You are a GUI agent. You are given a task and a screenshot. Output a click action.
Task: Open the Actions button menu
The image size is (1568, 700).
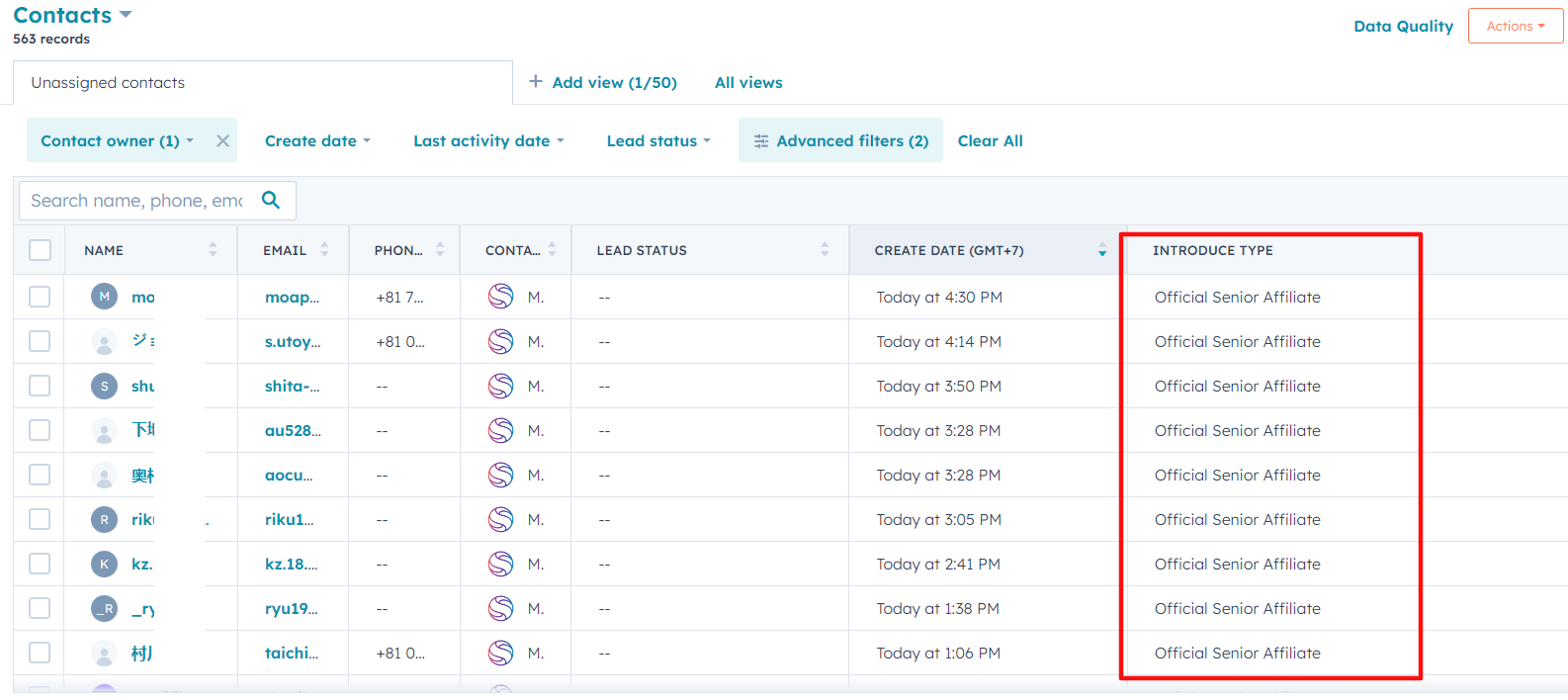1515,26
